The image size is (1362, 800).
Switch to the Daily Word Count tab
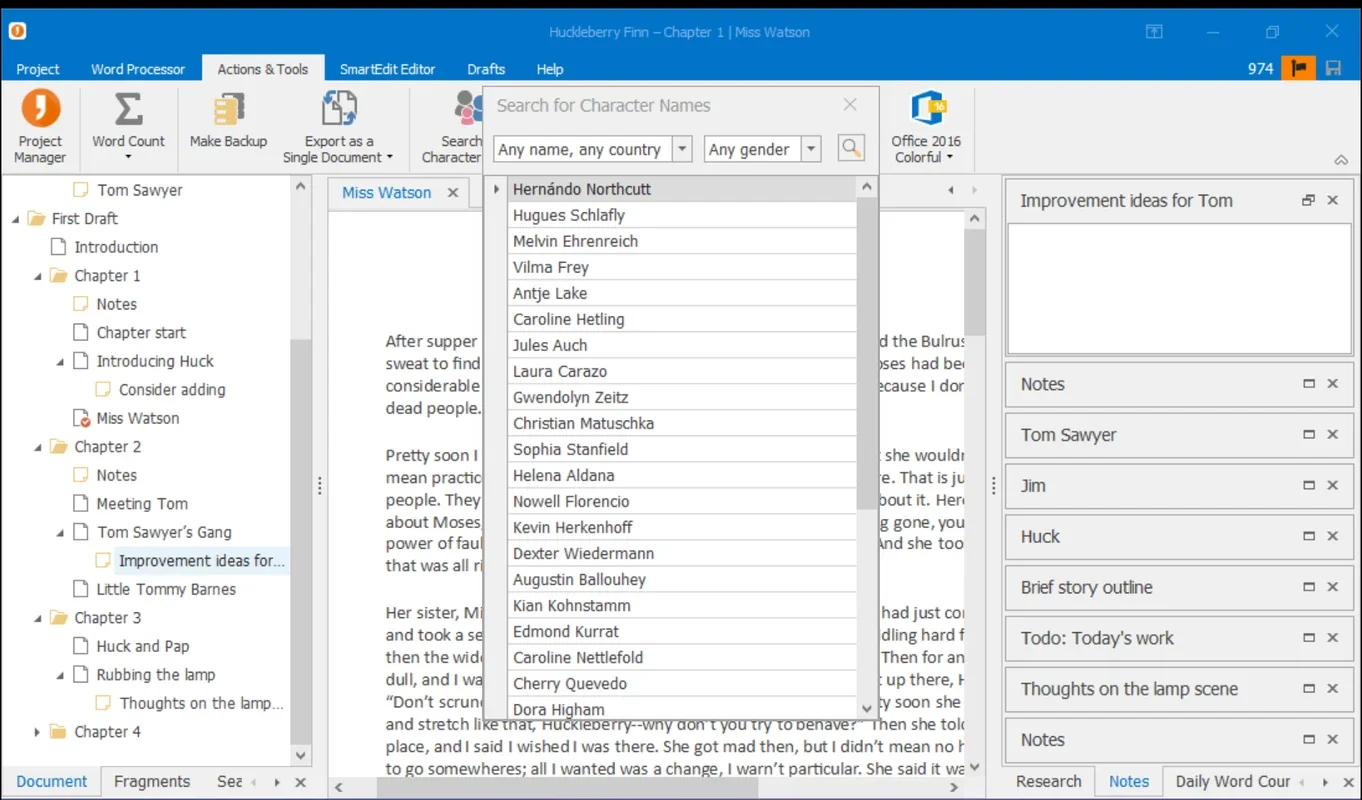pos(1233,782)
